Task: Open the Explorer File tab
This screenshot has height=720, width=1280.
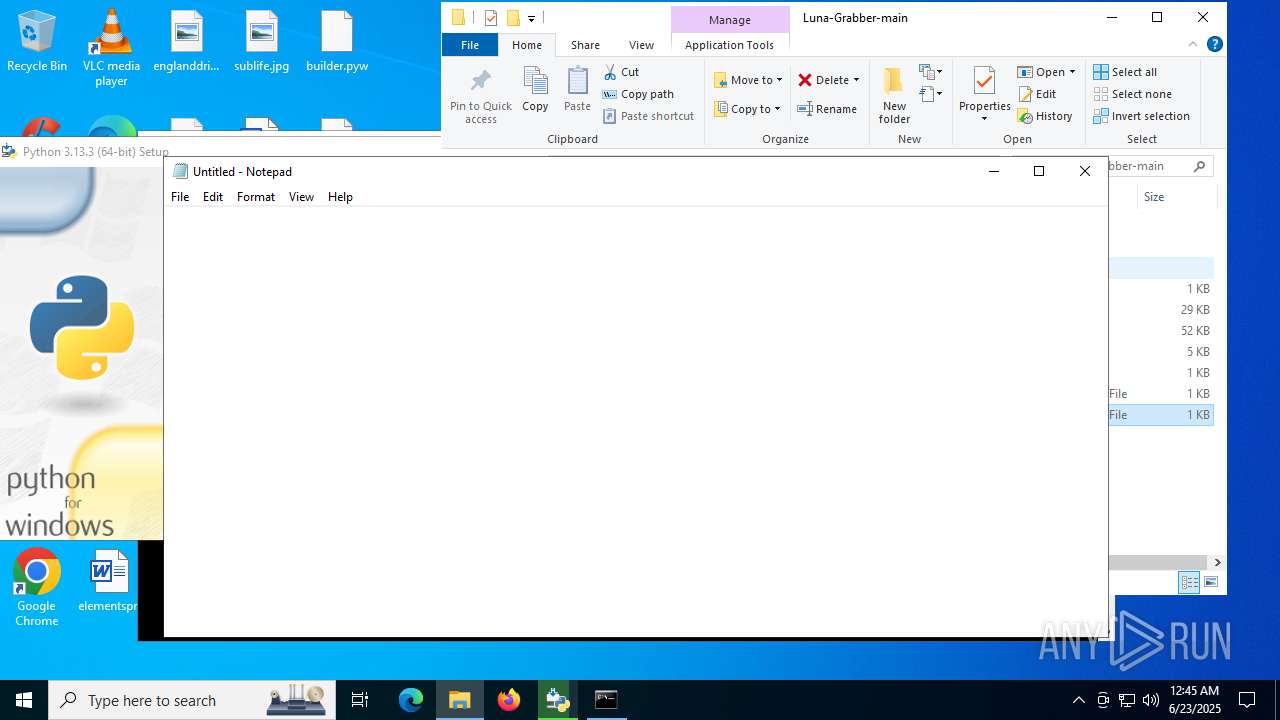Action: coord(470,45)
